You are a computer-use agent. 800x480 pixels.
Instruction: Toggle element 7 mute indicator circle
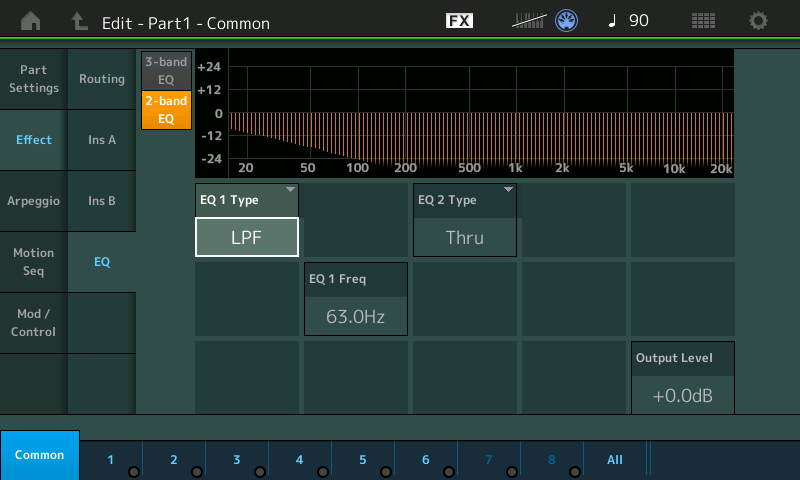click(512, 472)
